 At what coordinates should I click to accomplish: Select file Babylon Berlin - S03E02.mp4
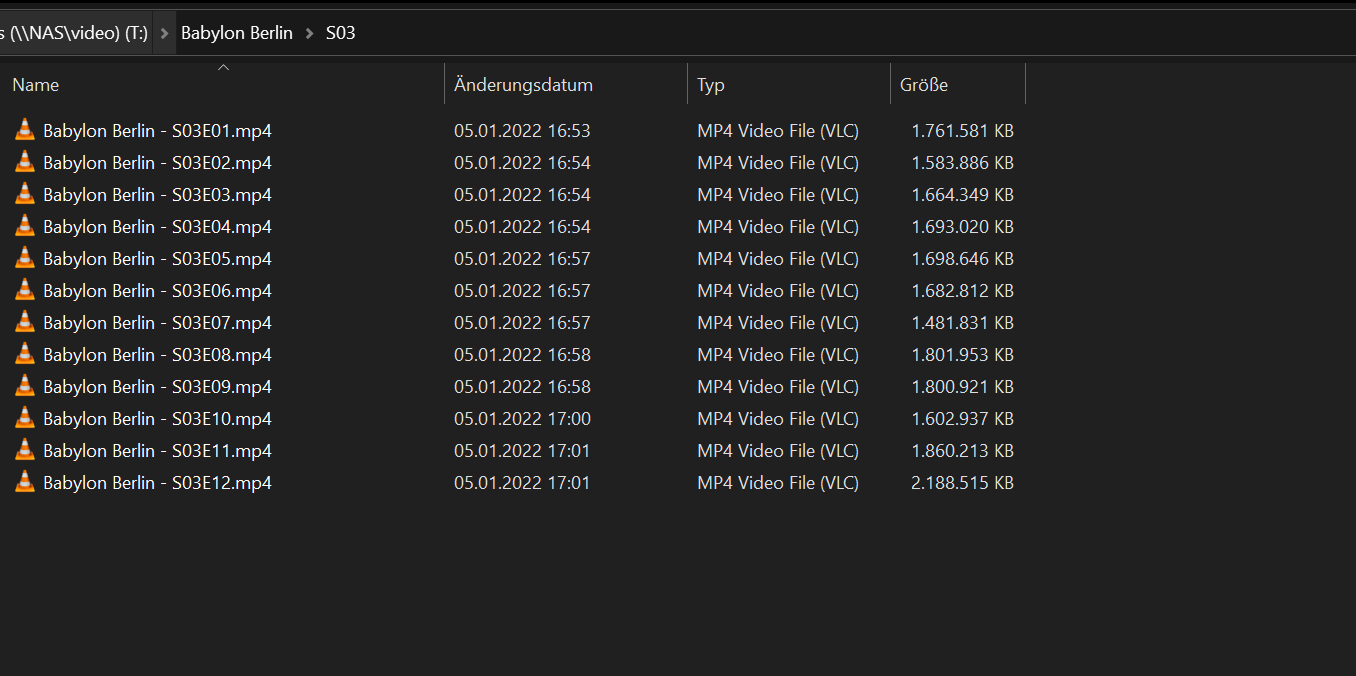pos(157,162)
